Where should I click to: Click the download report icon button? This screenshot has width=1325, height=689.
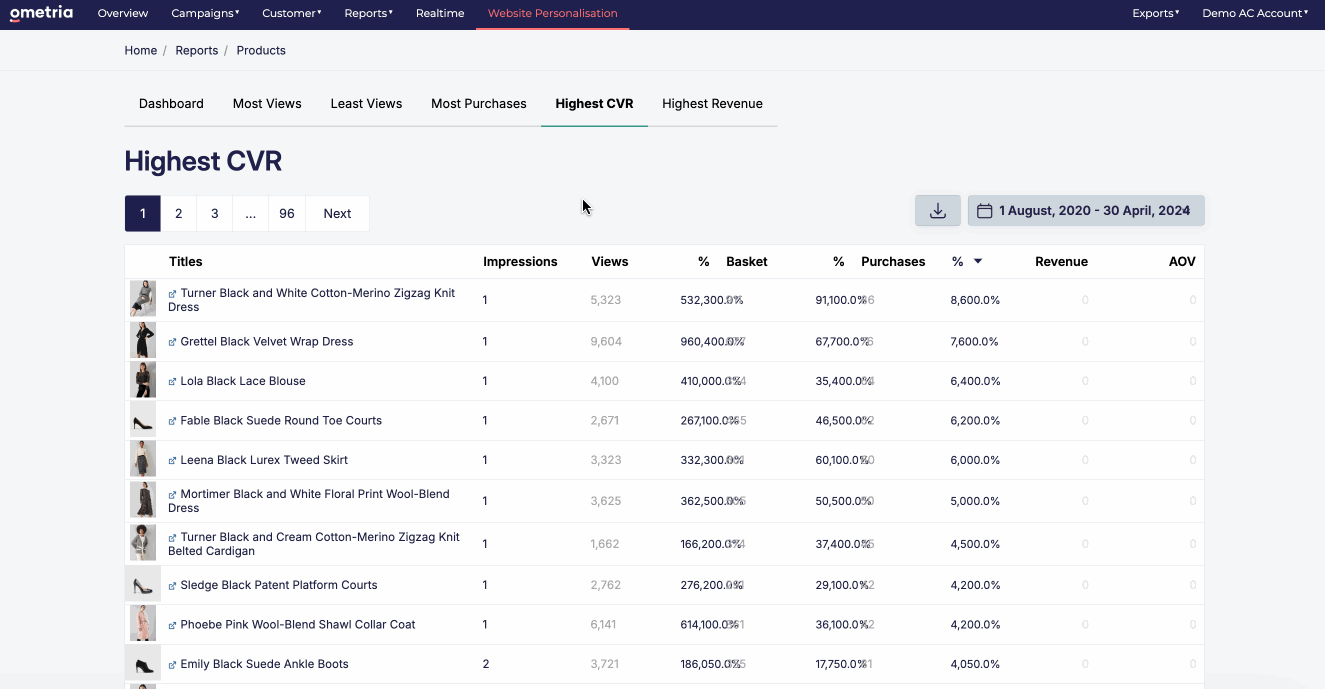[x=938, y=211]
